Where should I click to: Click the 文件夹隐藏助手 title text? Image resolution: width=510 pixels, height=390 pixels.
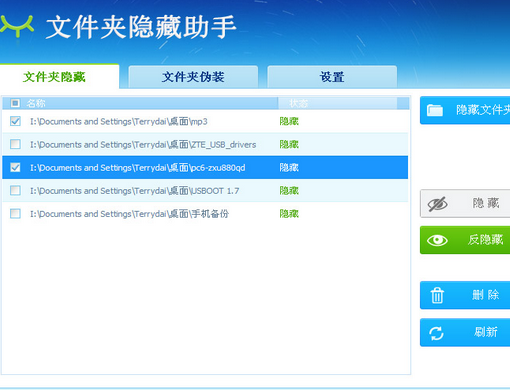141,27
